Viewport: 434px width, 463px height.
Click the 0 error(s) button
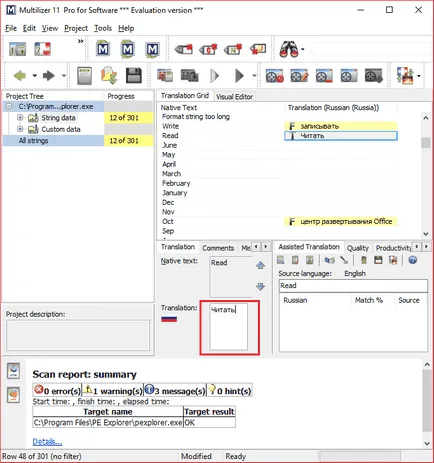point(57,390)
